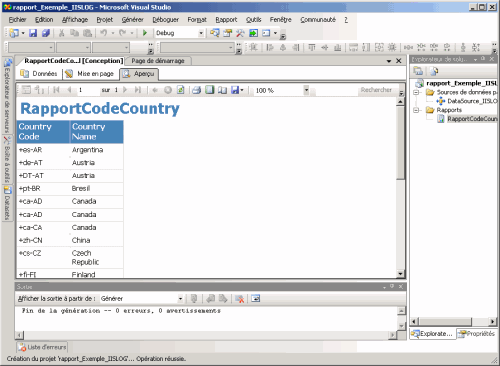500x366 pixels.
Task: Click the report preview vertical scrollbar down arrow
Action: [x=401, y=274]
